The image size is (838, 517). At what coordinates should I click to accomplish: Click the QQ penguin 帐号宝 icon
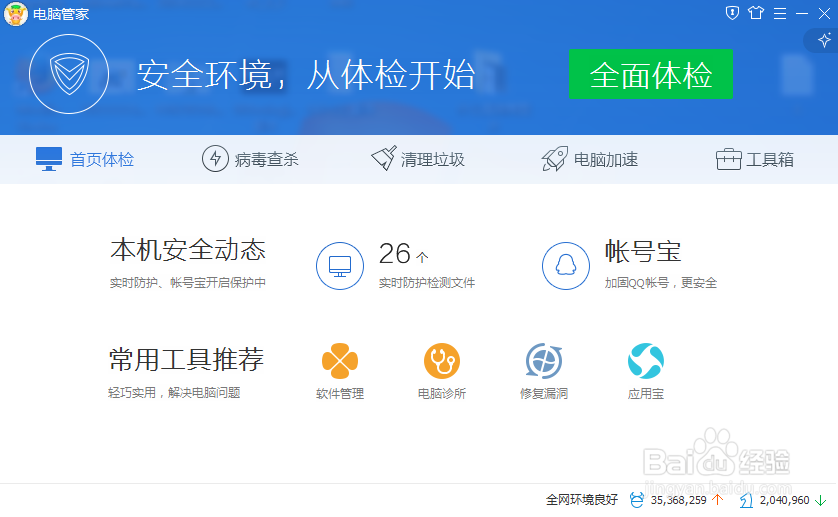(566, 266)
